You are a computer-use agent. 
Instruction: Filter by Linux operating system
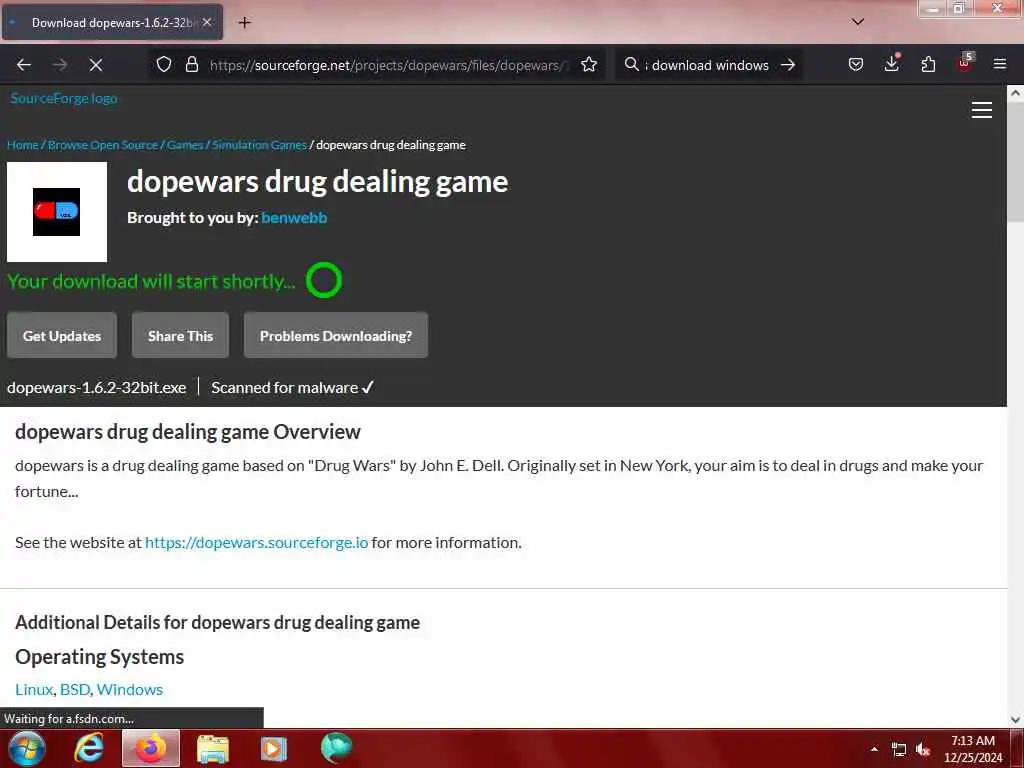(x=34, y=690)
